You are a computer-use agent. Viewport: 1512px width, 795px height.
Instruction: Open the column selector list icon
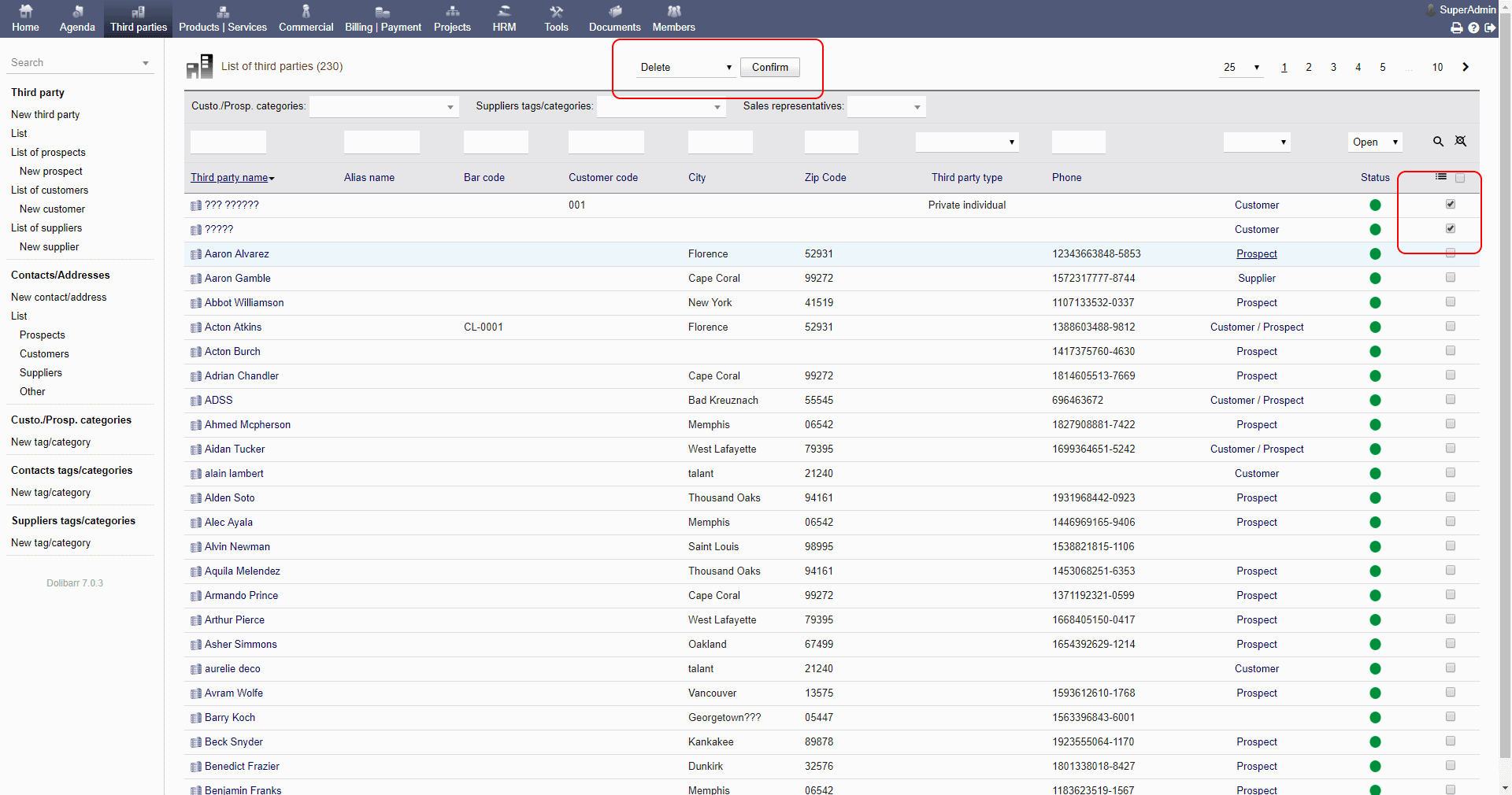click(1441, 177)
